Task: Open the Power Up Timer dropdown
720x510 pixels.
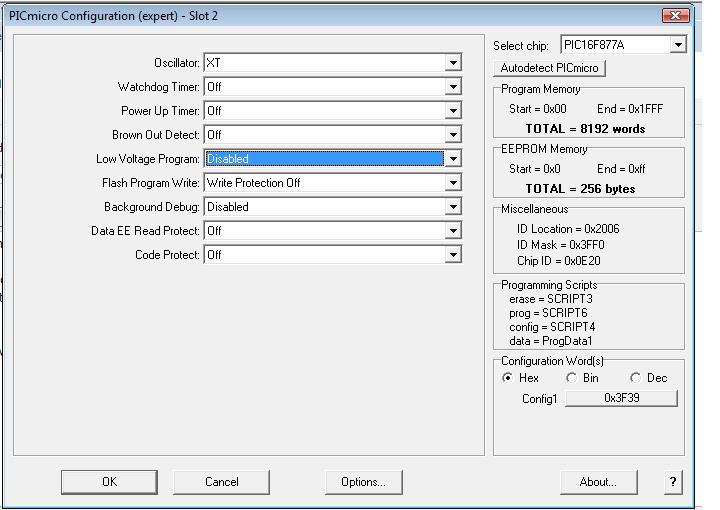Action: click(453, 111)
